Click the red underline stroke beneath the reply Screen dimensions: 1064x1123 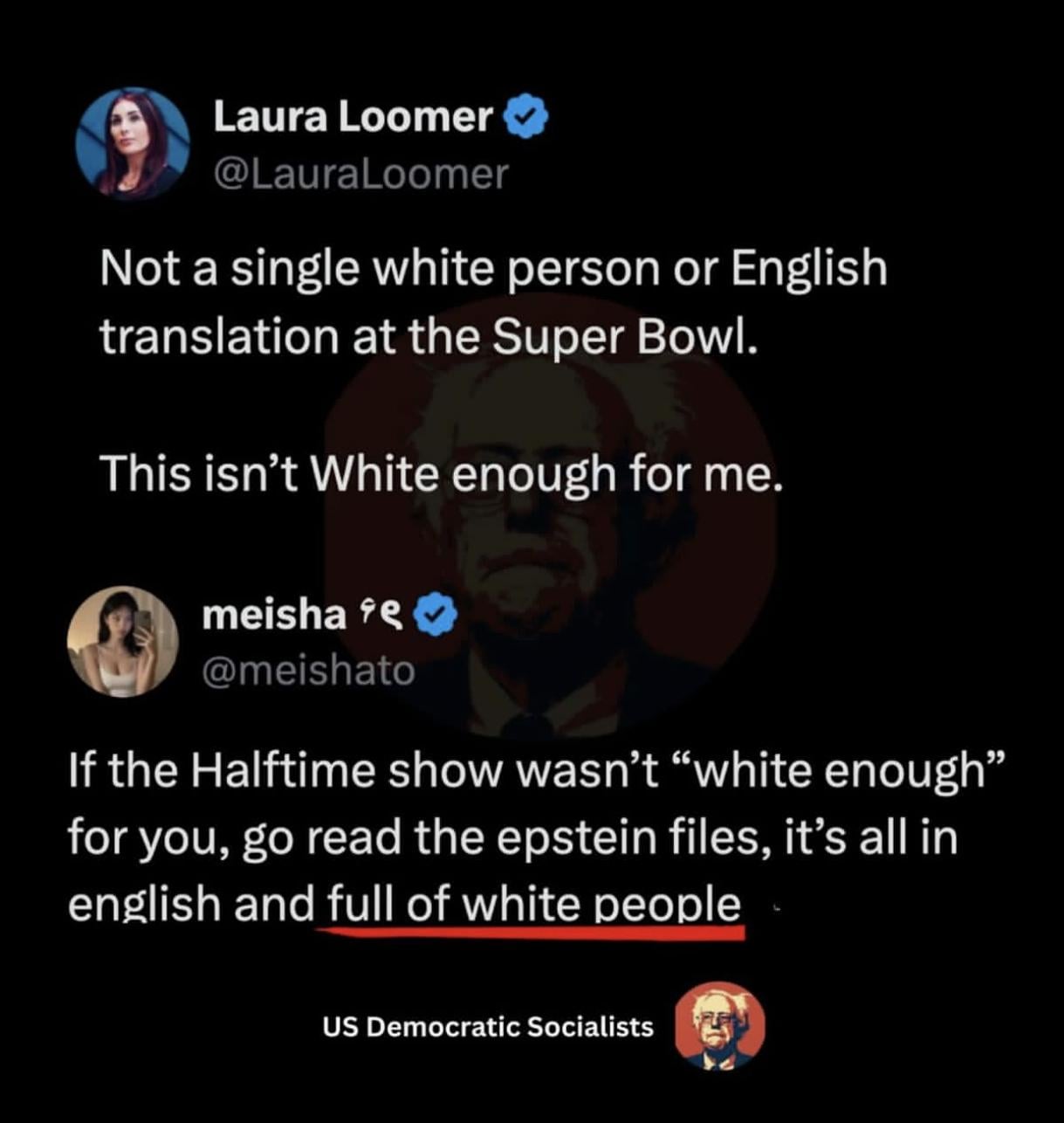pos(530,933)
